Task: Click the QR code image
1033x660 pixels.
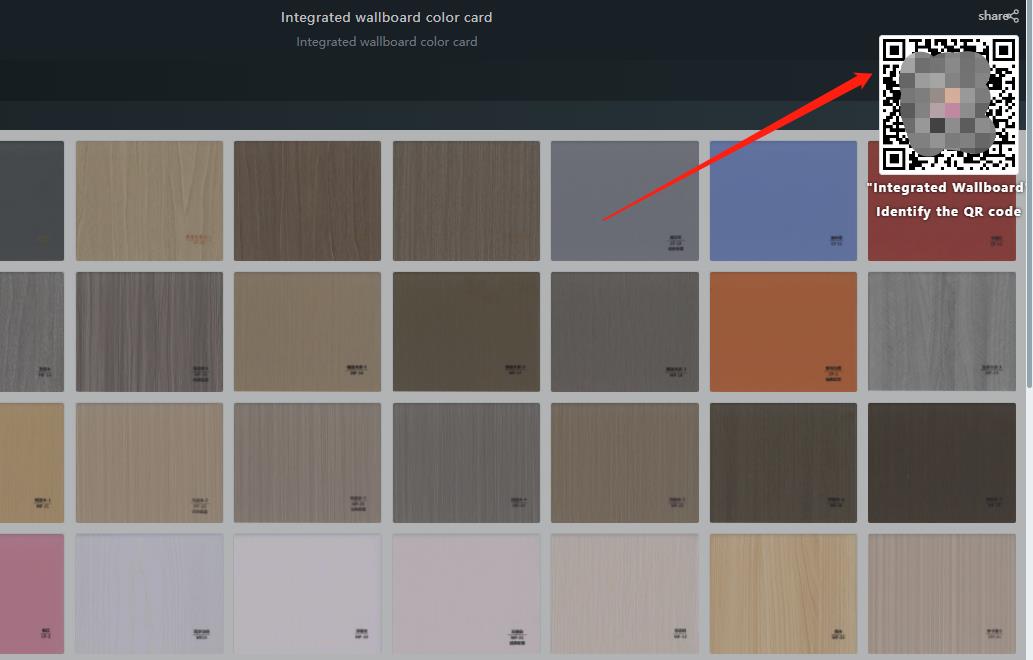Action: coord(949,104)
